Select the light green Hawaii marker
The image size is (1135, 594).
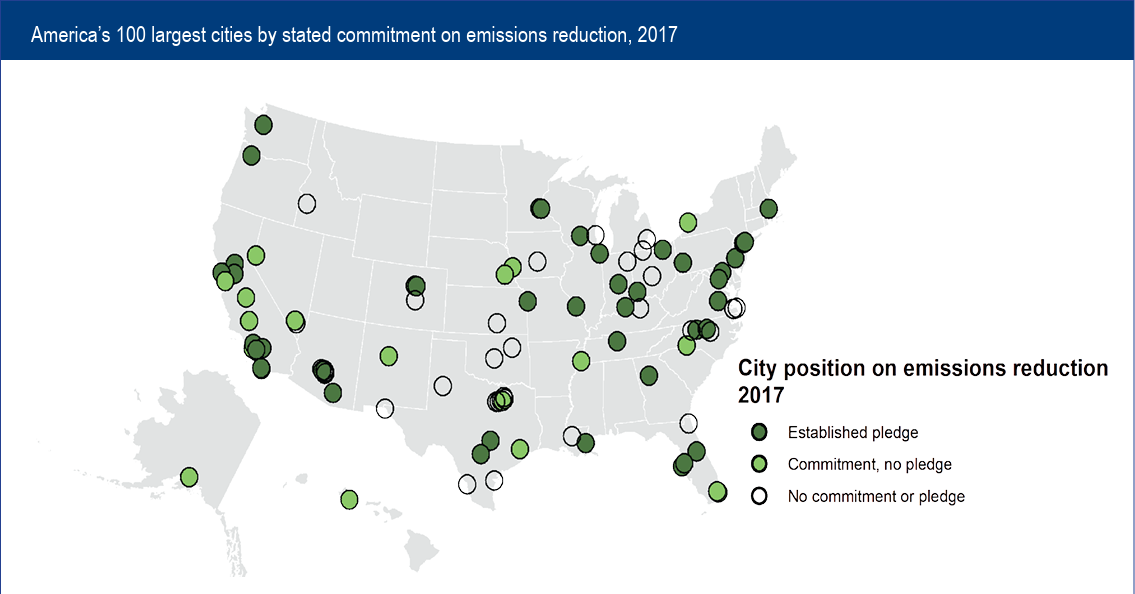point(349,499)
